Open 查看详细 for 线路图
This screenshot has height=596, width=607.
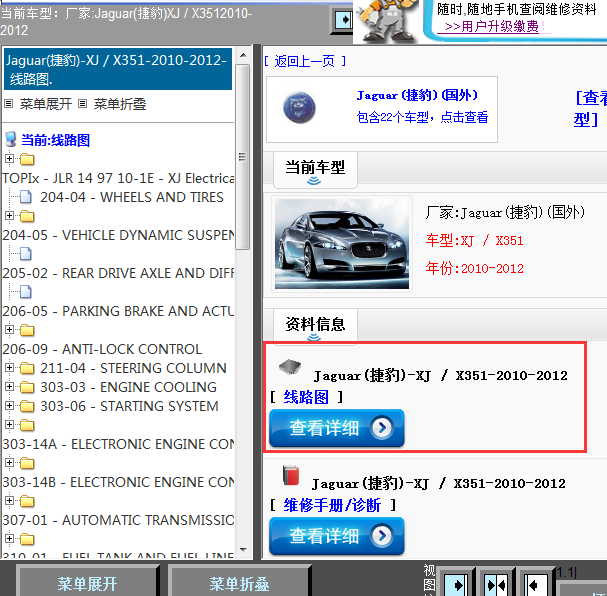[337, 428]
